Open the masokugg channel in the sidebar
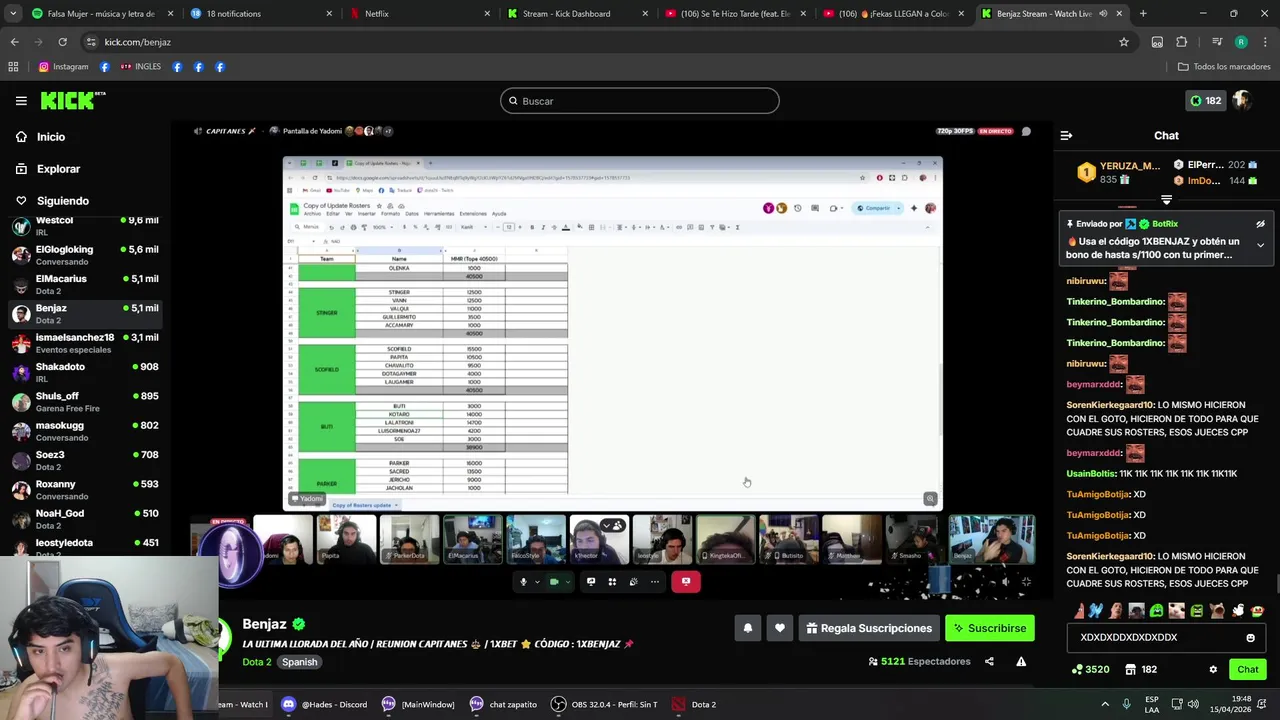Screen dimensions: 1280x720 [84, 431]
